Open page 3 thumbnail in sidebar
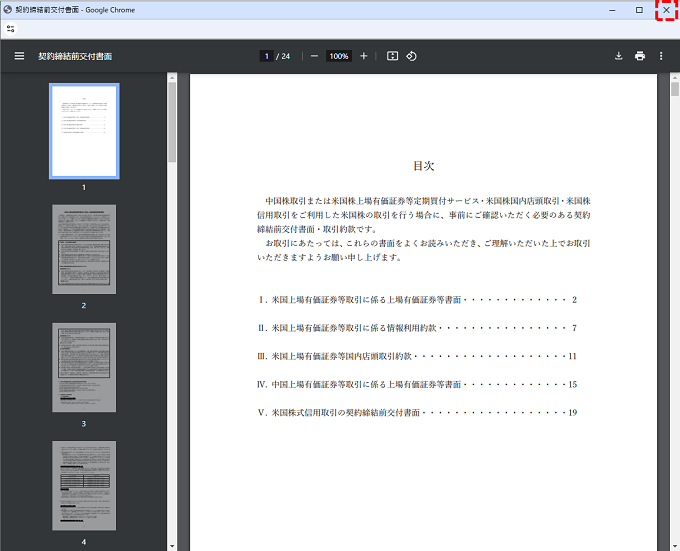680x551 pixels. pos(84,367)
